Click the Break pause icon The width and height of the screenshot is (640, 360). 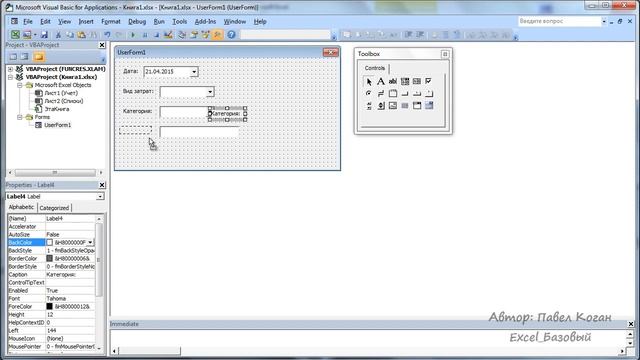coord(144,35)
